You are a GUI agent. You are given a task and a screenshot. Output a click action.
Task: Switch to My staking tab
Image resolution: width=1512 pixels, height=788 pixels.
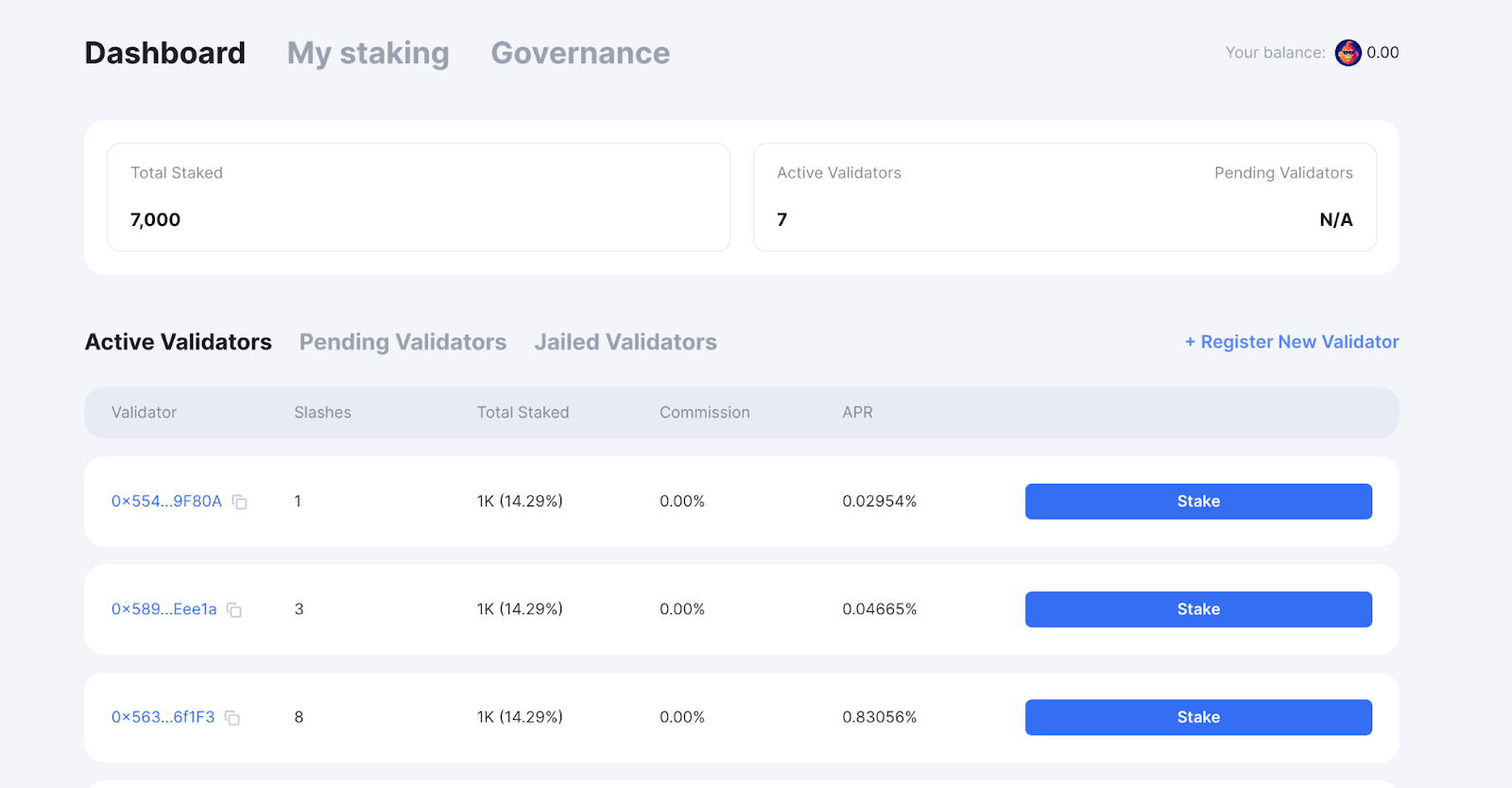point(369,54)
